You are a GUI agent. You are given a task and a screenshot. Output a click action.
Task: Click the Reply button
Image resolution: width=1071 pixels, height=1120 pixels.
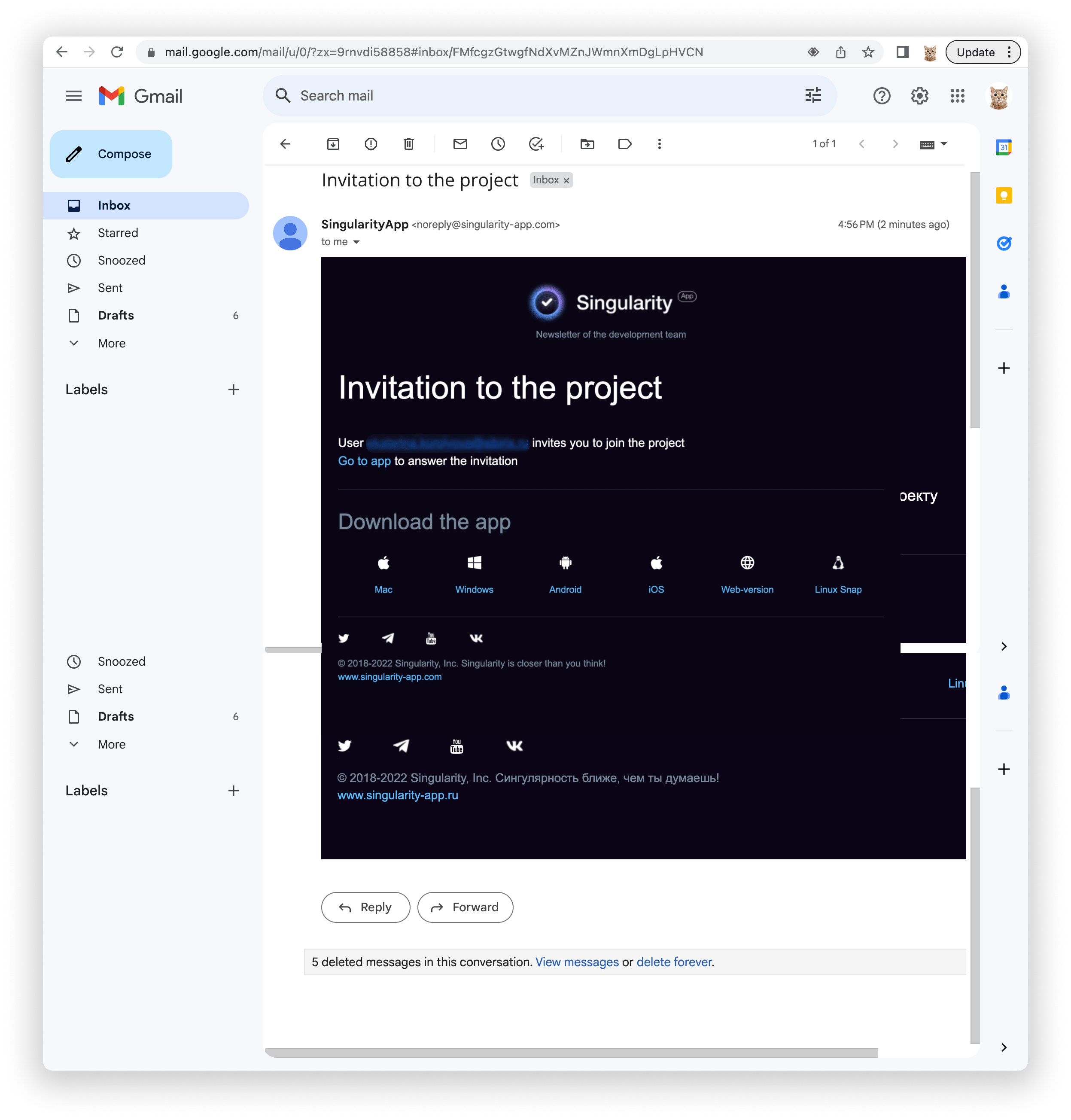(x=365, y=907)
